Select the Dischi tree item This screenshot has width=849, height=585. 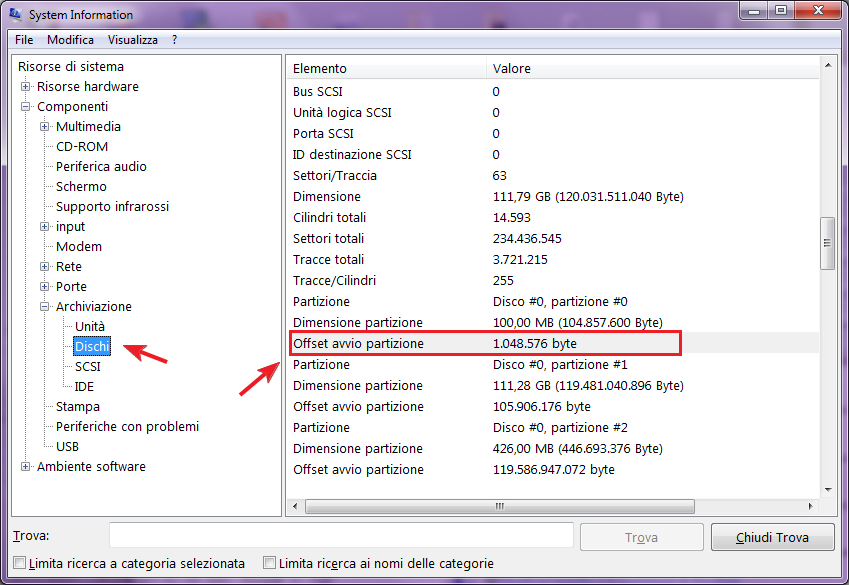(x=92, y=347)
